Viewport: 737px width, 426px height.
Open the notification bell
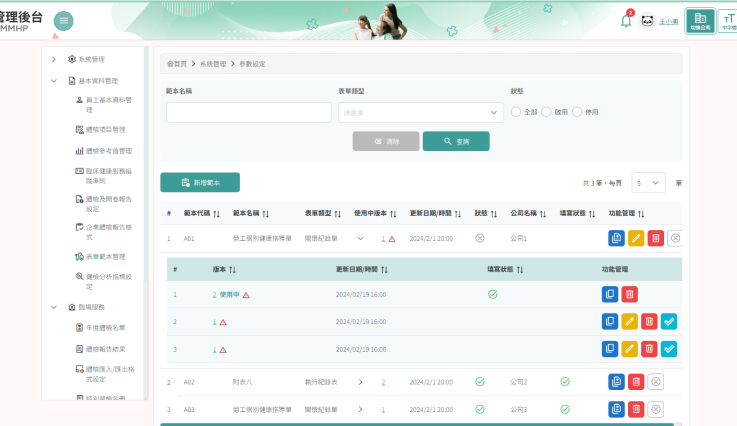626,21
